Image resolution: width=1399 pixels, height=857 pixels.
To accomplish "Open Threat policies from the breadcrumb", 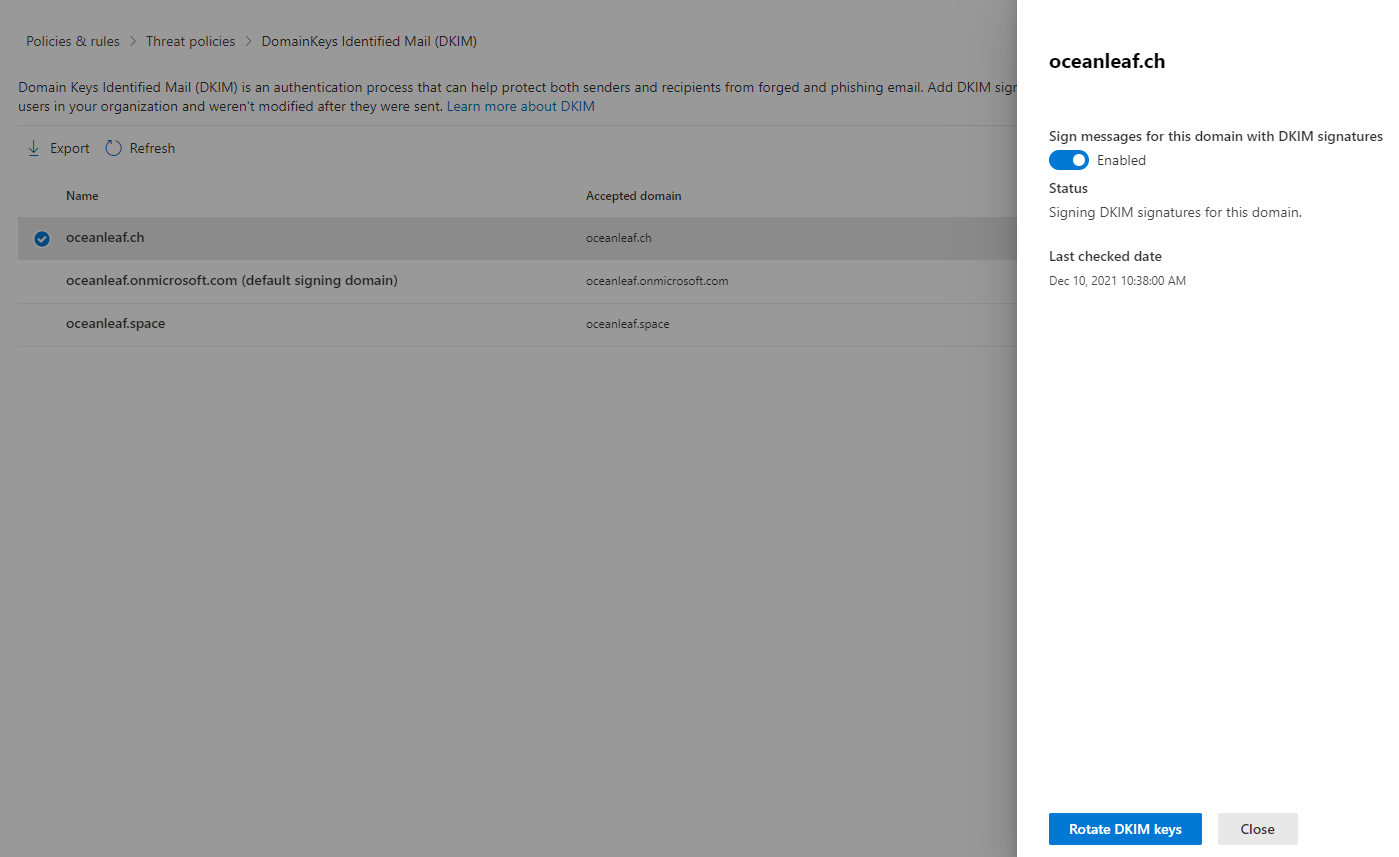I will 190,40.
